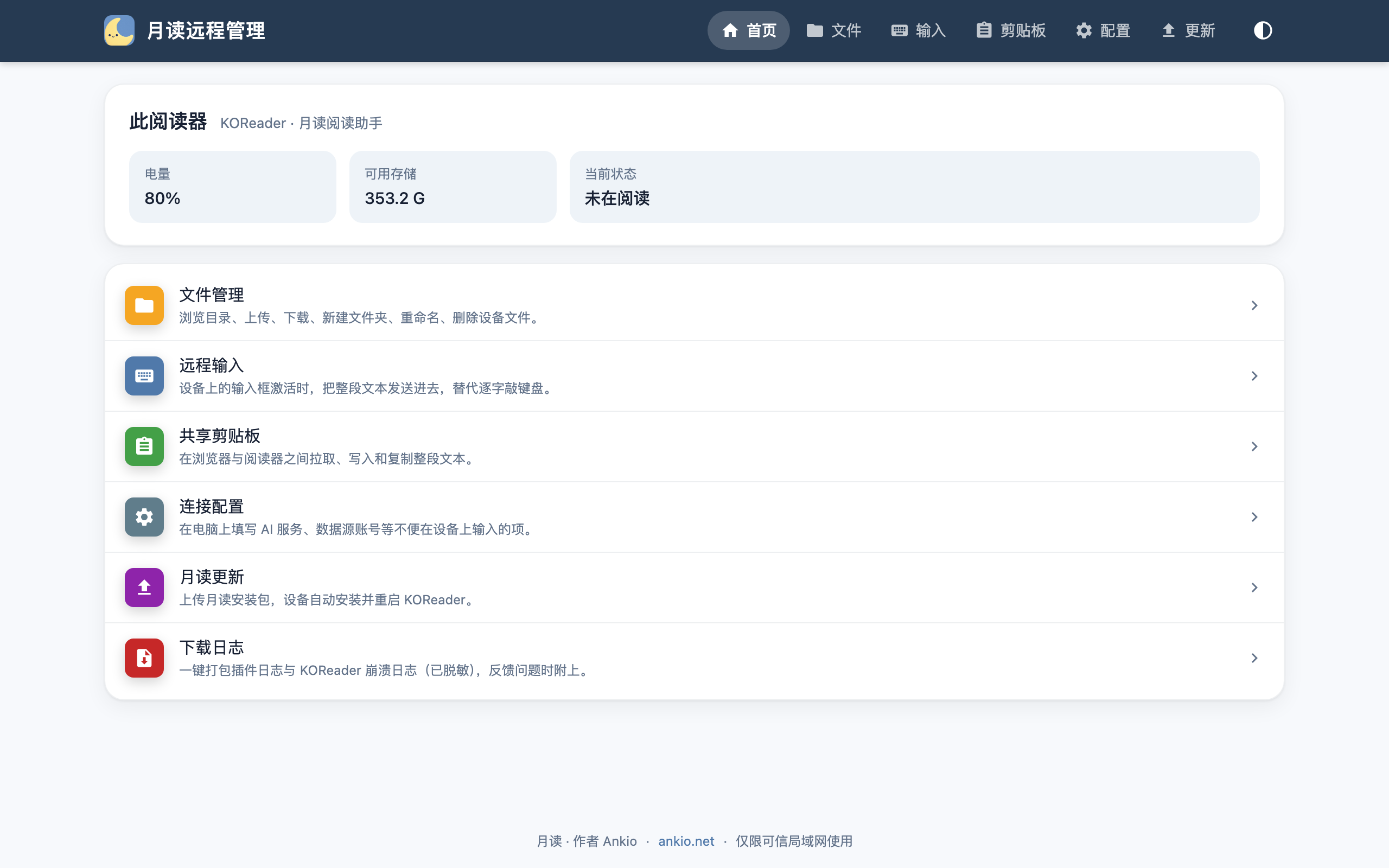The height and width of the screenshot is (868, 1389).
Task: Click the 此阅读器 heading
Action: (x=168, y=122)
